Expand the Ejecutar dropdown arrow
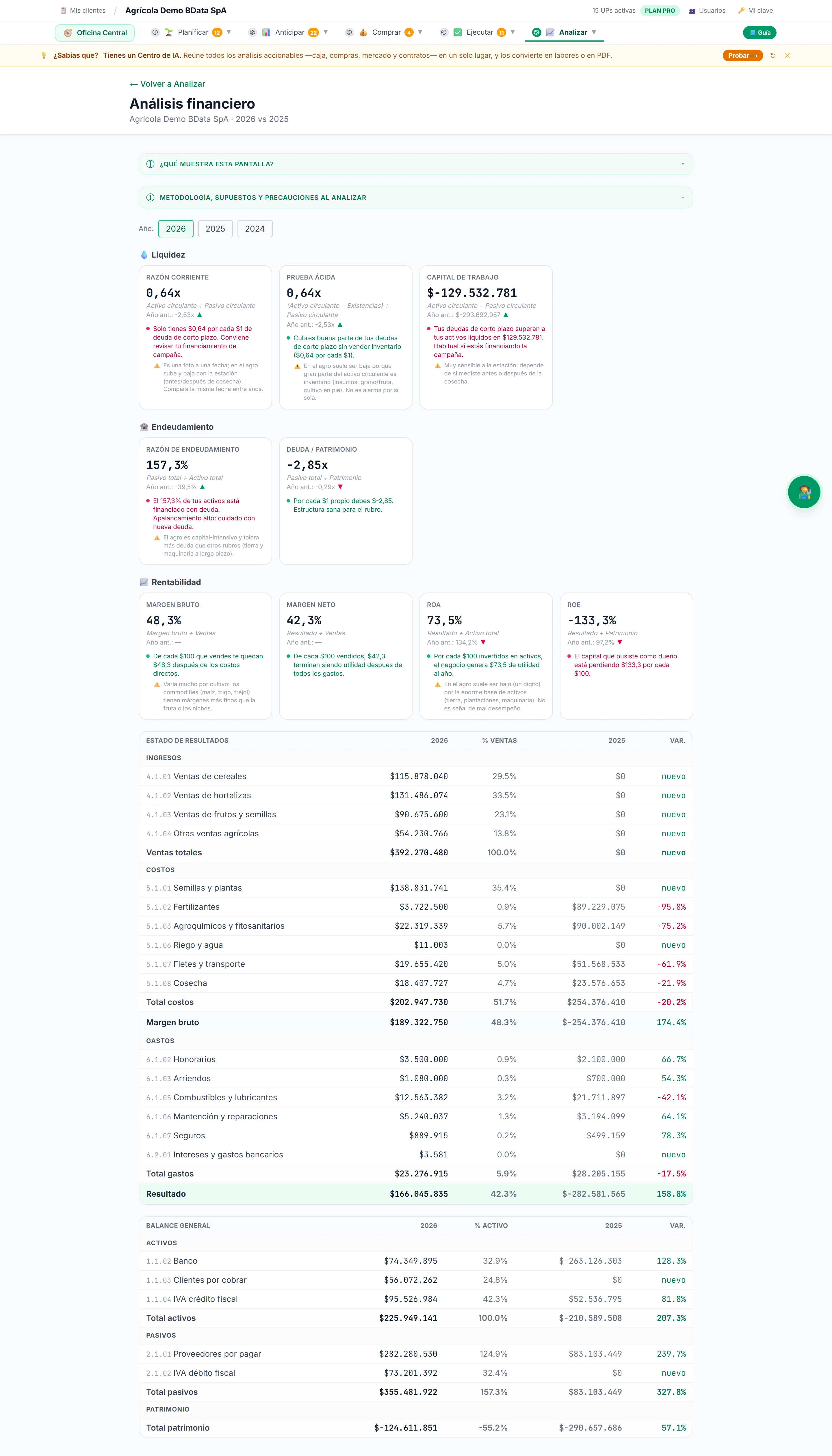This screenshot has width=832, height=1456. [x=512, y=32]
